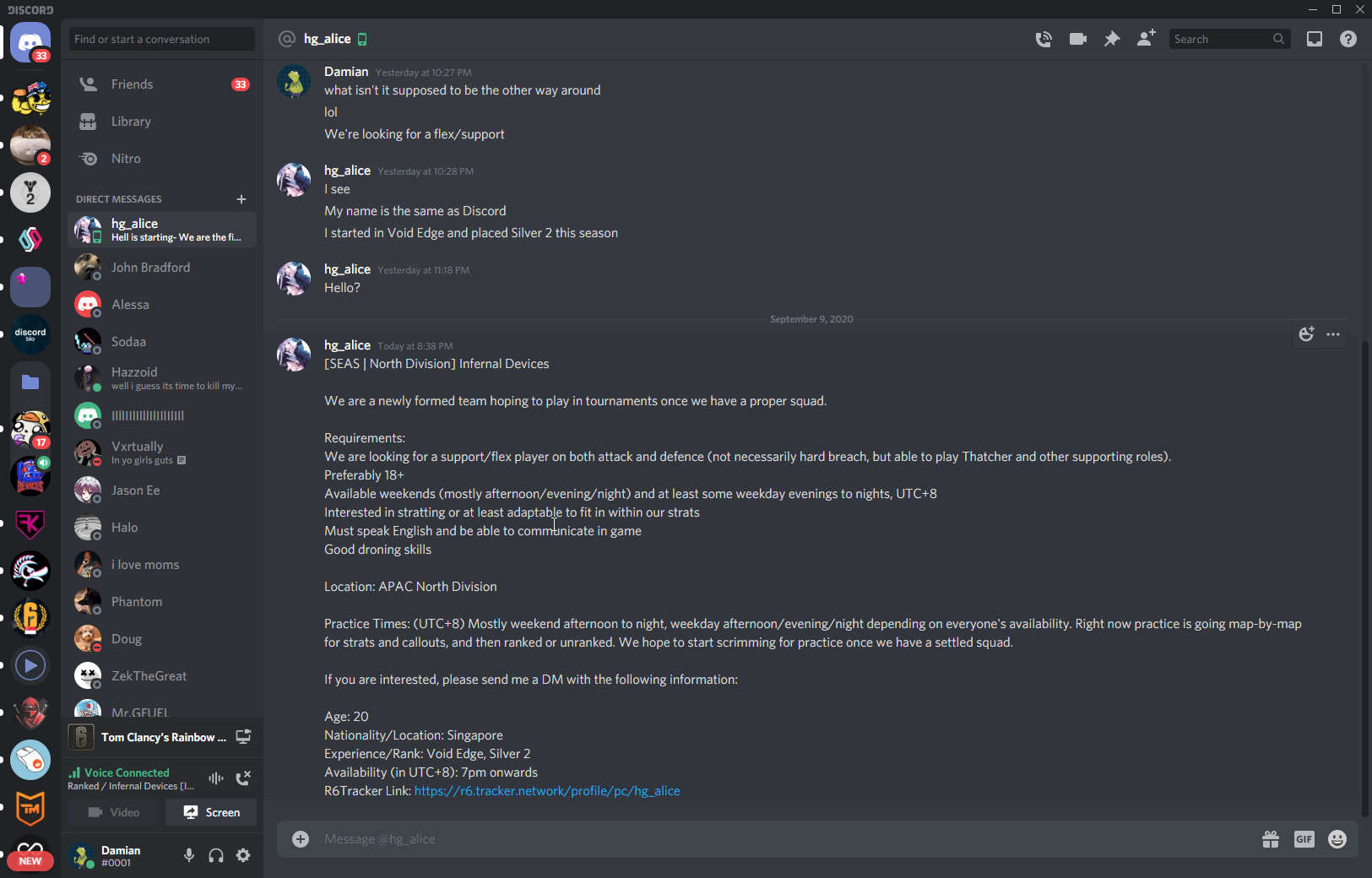Send a Nitro gift
This screenshot has width=1372, height=878.
point(1271,839)
